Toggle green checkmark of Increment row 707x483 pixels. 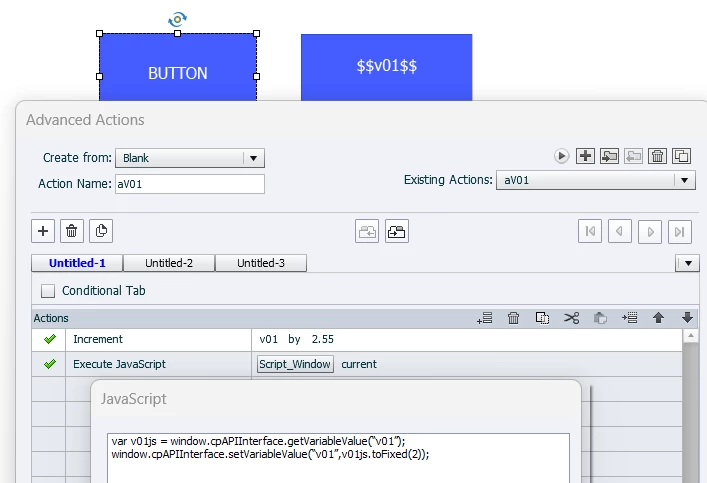(x=50, y=339)
